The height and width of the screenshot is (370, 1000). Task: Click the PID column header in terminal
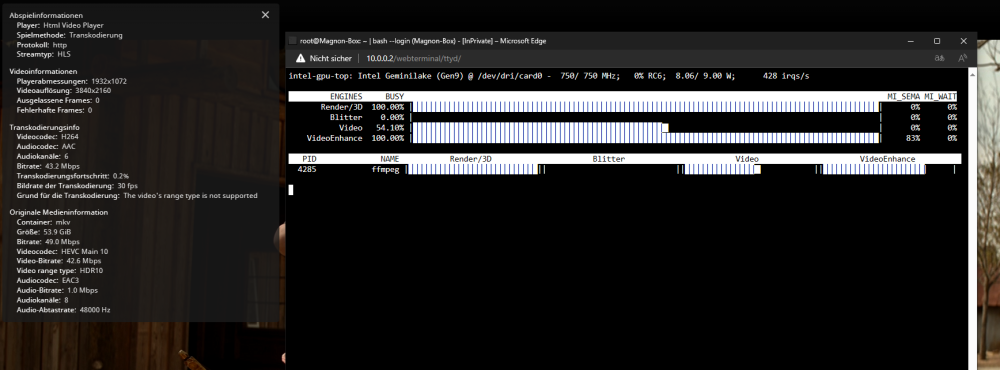309,159
